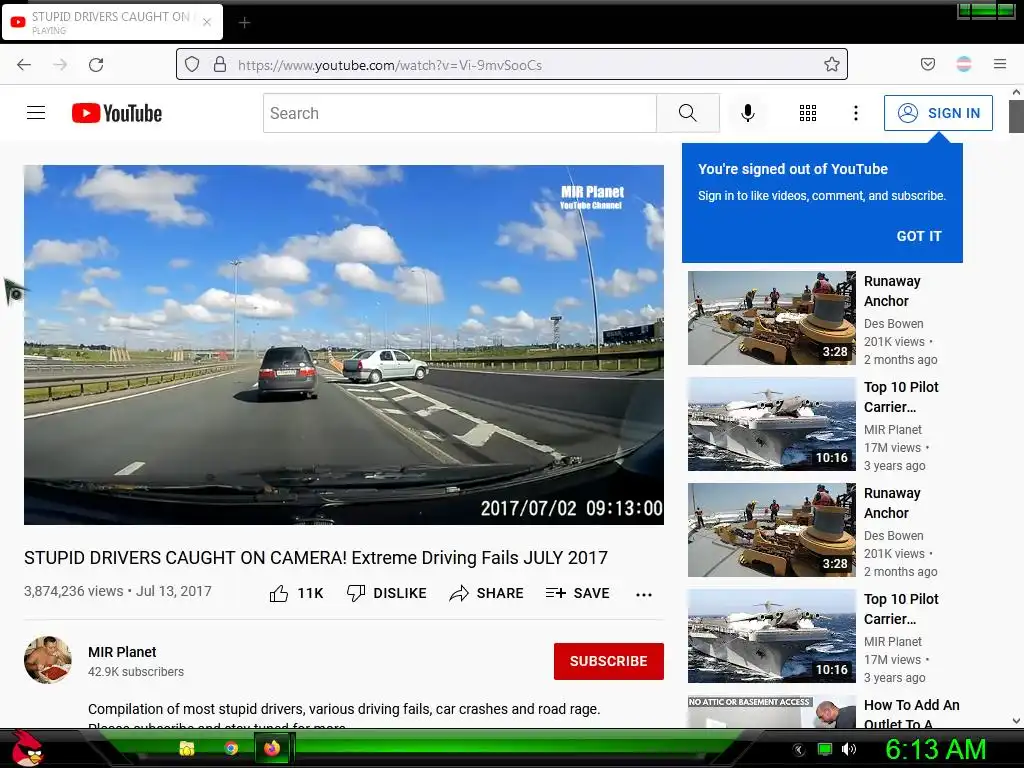Dismiss the popup with GOT IT
Image resolution: width=1024 pixels, height=768 pixels.
tap(919, 236)
